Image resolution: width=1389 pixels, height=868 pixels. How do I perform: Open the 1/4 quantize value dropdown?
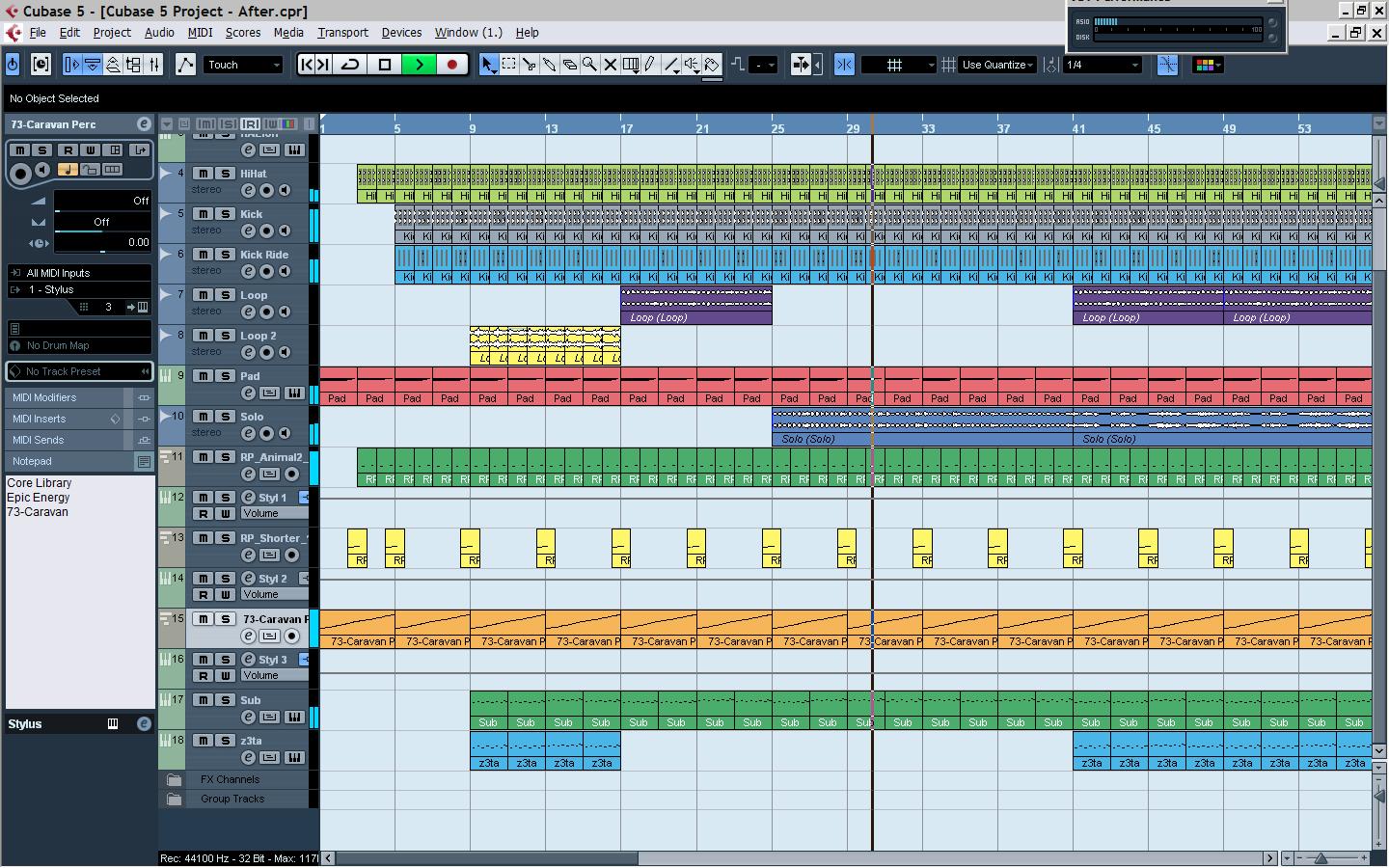(x=1103, y=65)
